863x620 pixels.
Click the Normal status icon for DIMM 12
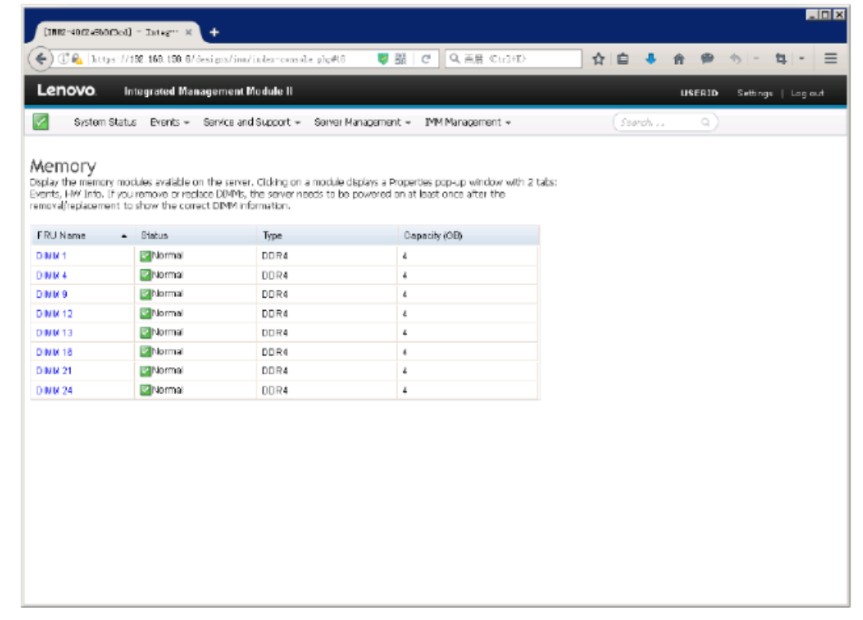[145, 314]
